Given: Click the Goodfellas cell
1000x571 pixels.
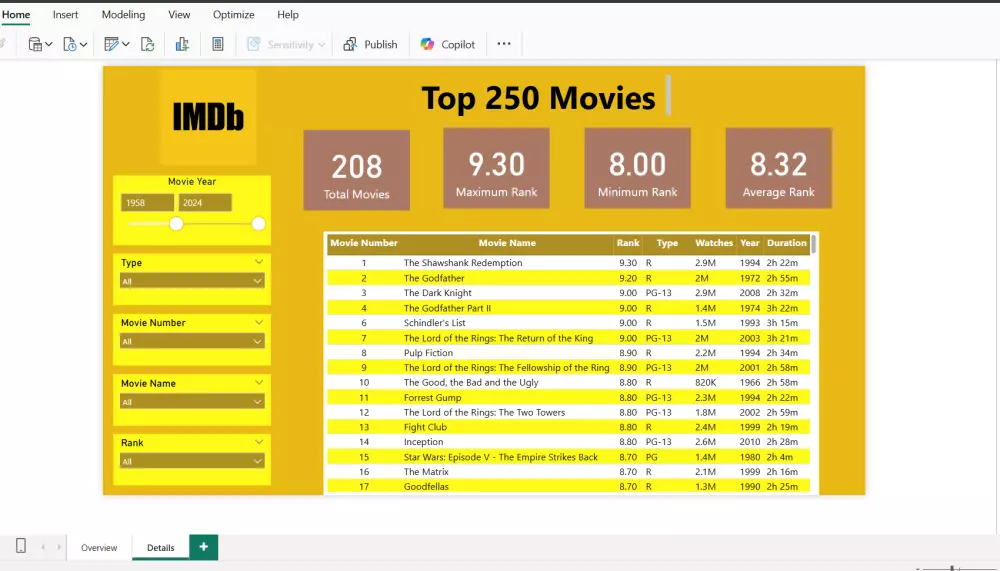Looking at the screenshot, I should point(426,487).
